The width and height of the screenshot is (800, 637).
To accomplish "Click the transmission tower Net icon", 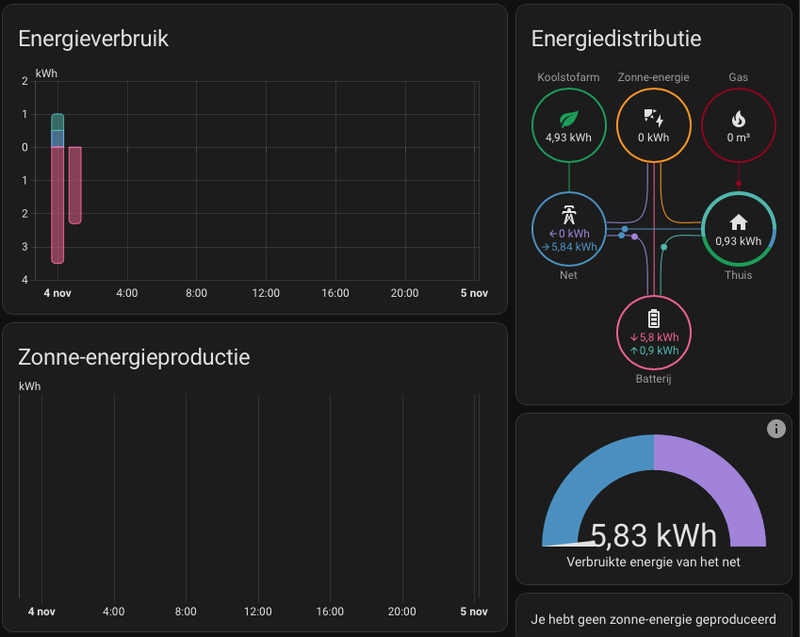I will coord(568,215).
